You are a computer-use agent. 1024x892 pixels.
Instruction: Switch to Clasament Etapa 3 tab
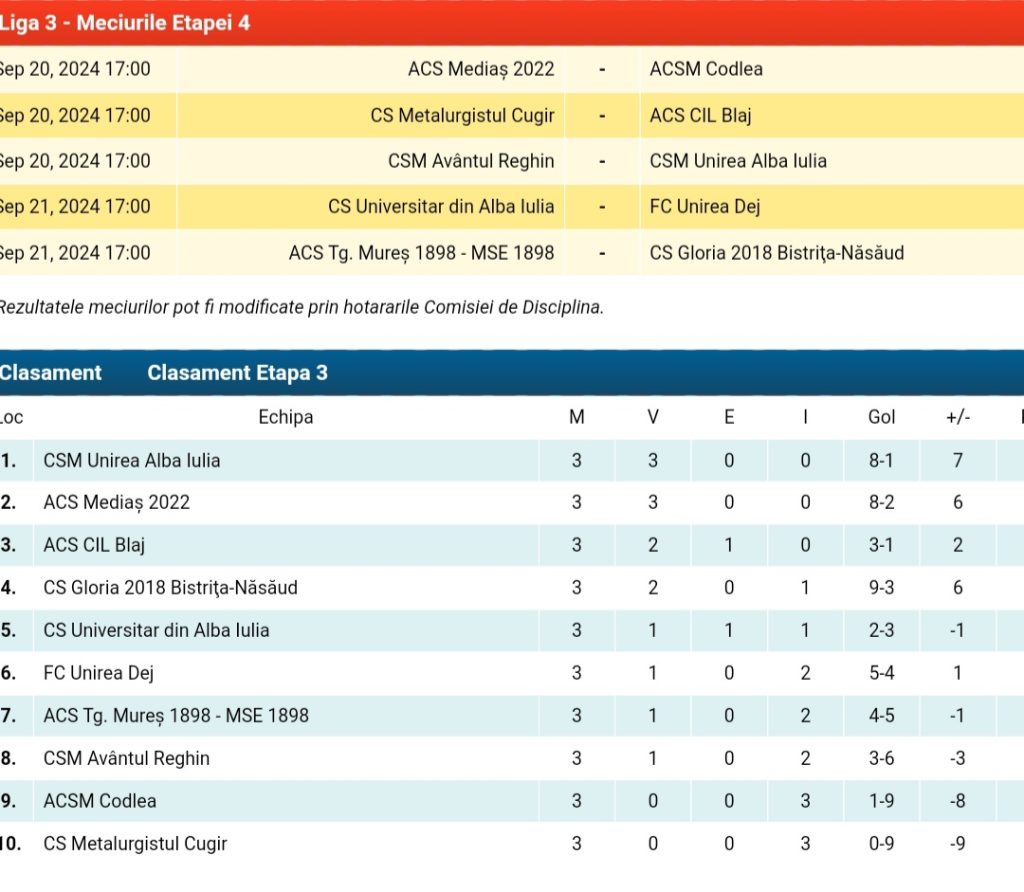pos(237,373)
